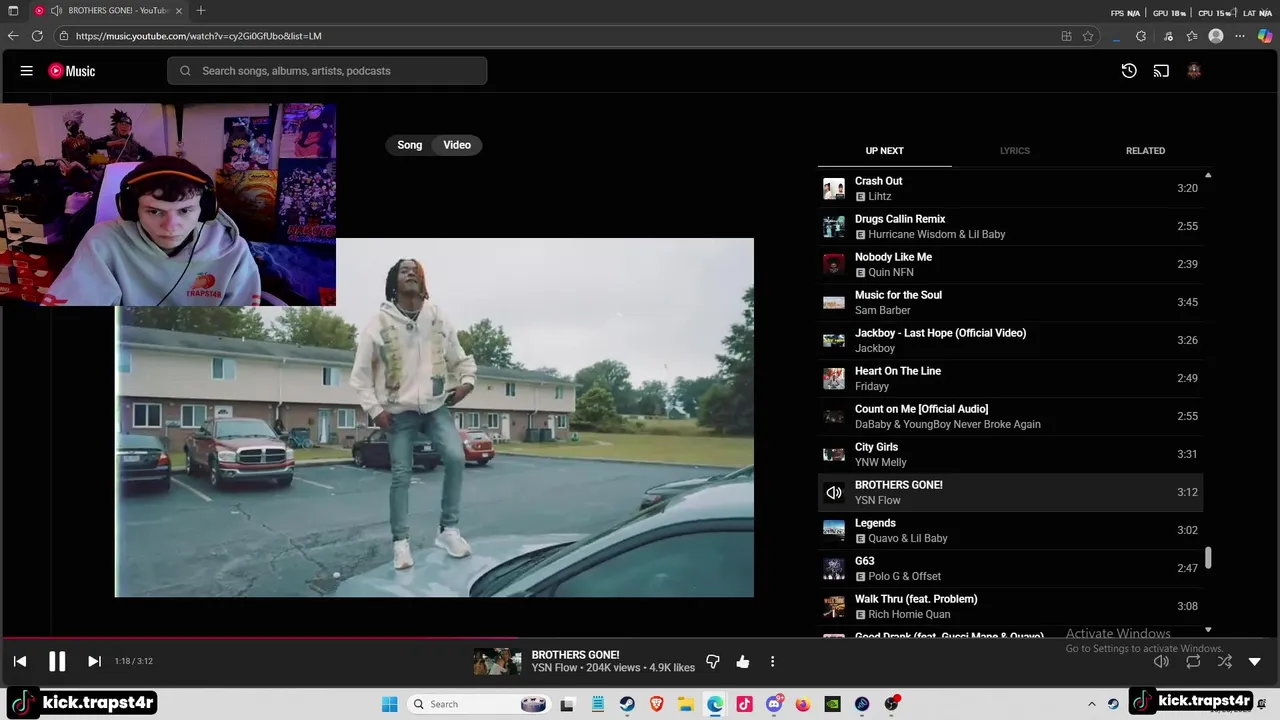Open browser favorites list icon

pyautogui.click(x=1192, y=36)
